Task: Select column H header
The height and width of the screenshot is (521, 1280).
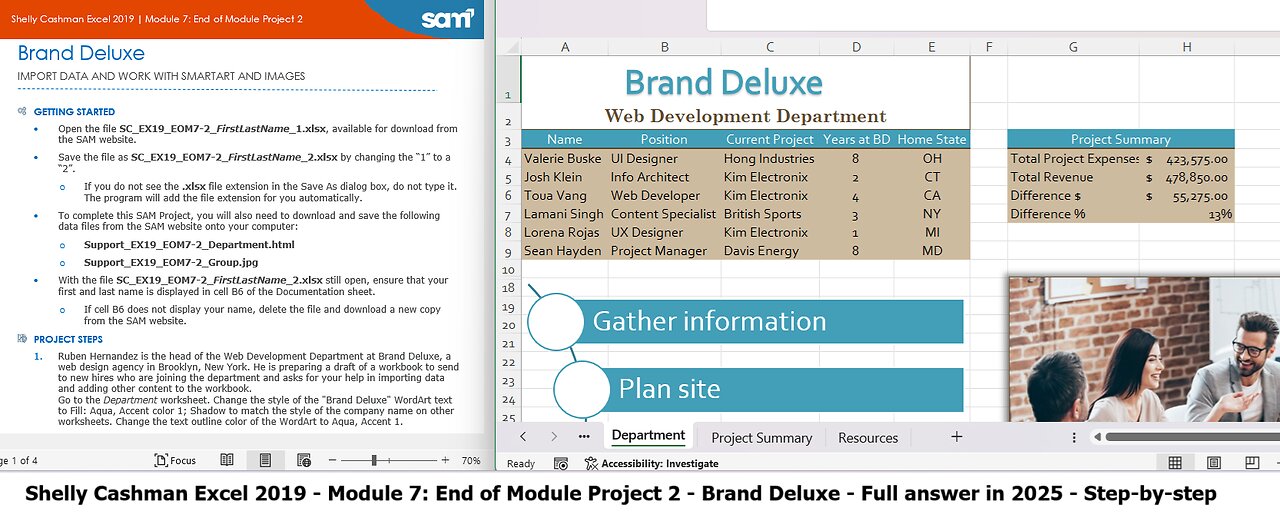Action: pos(1186,47)
